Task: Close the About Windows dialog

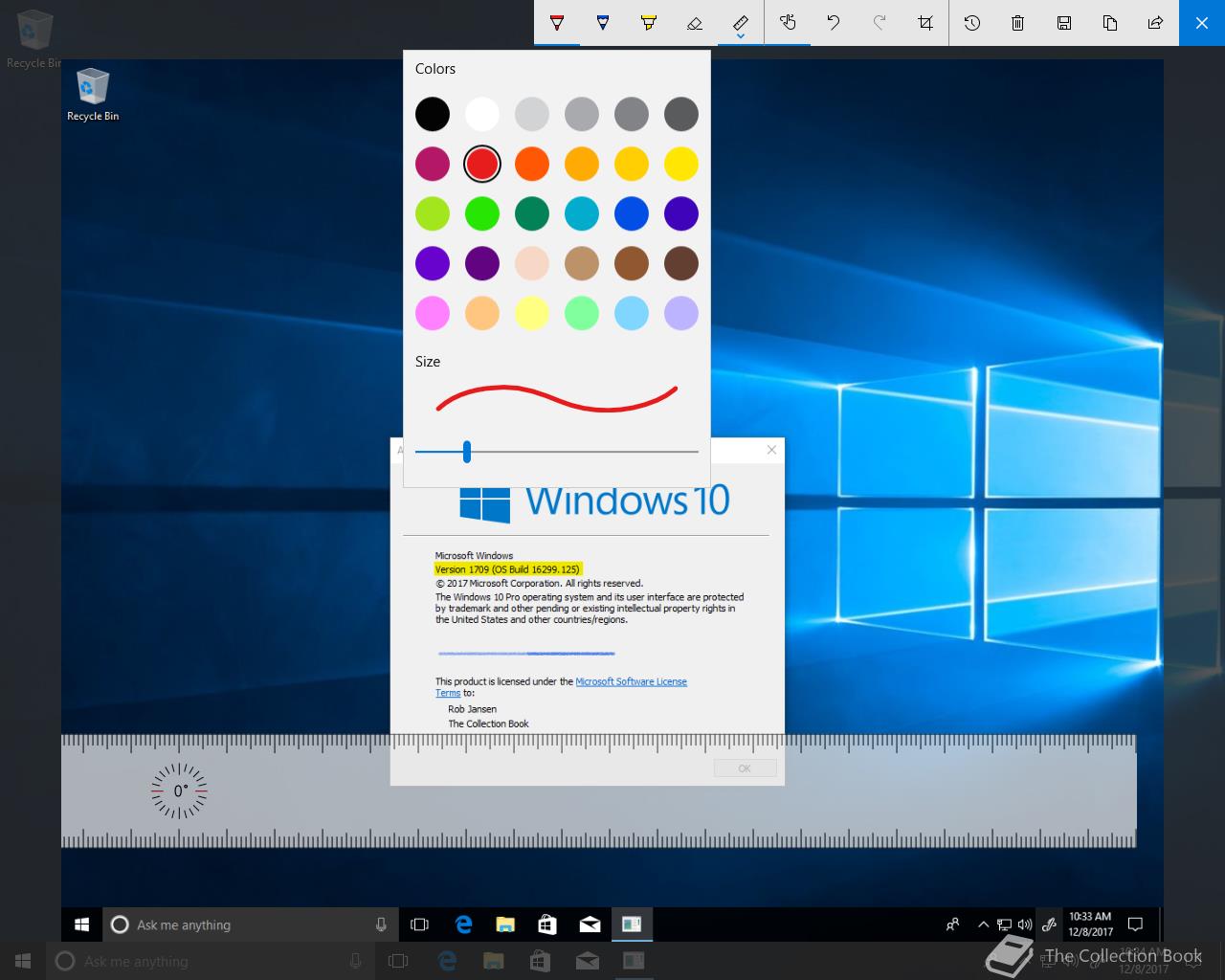Action: pyautogui.click(x=772, y=450)
